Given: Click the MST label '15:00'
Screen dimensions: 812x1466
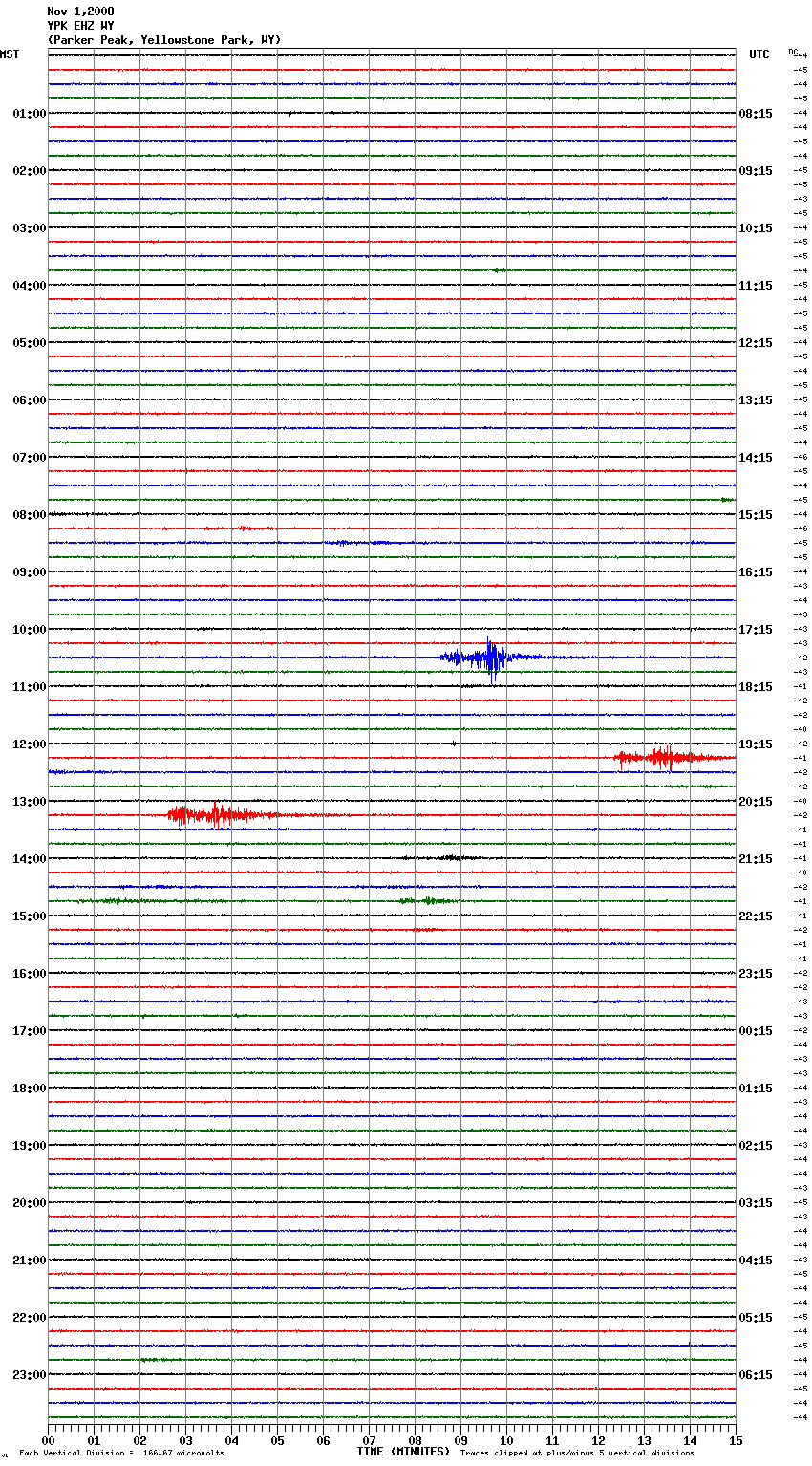Looking at the screenshot, I should click(x=30, y=916).
